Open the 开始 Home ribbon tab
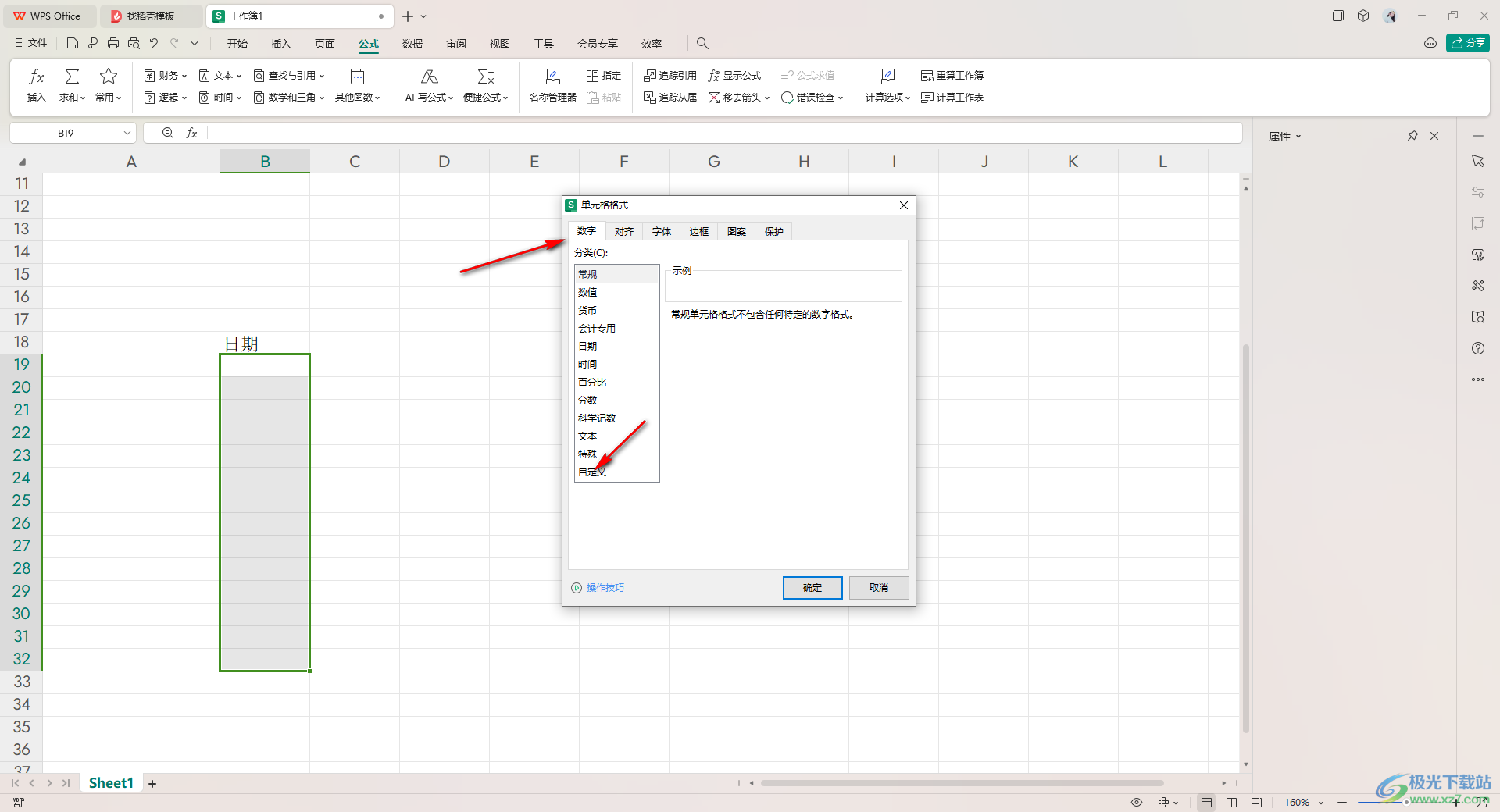Image resolution: width=1500 pixels, height=812 pixels. coord(237,44)
